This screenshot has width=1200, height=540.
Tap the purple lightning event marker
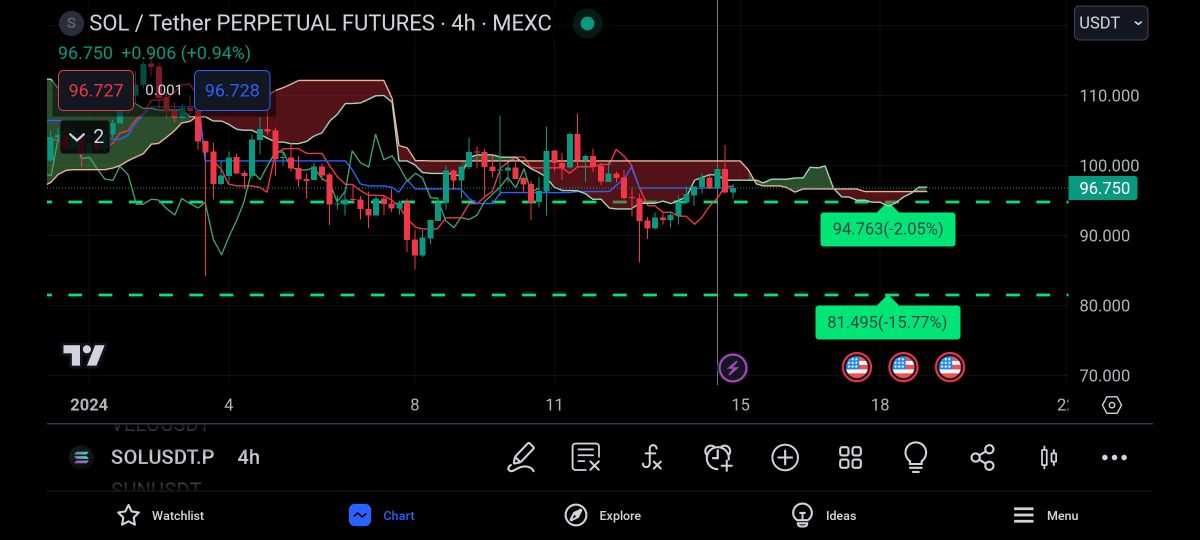(733, 367)
